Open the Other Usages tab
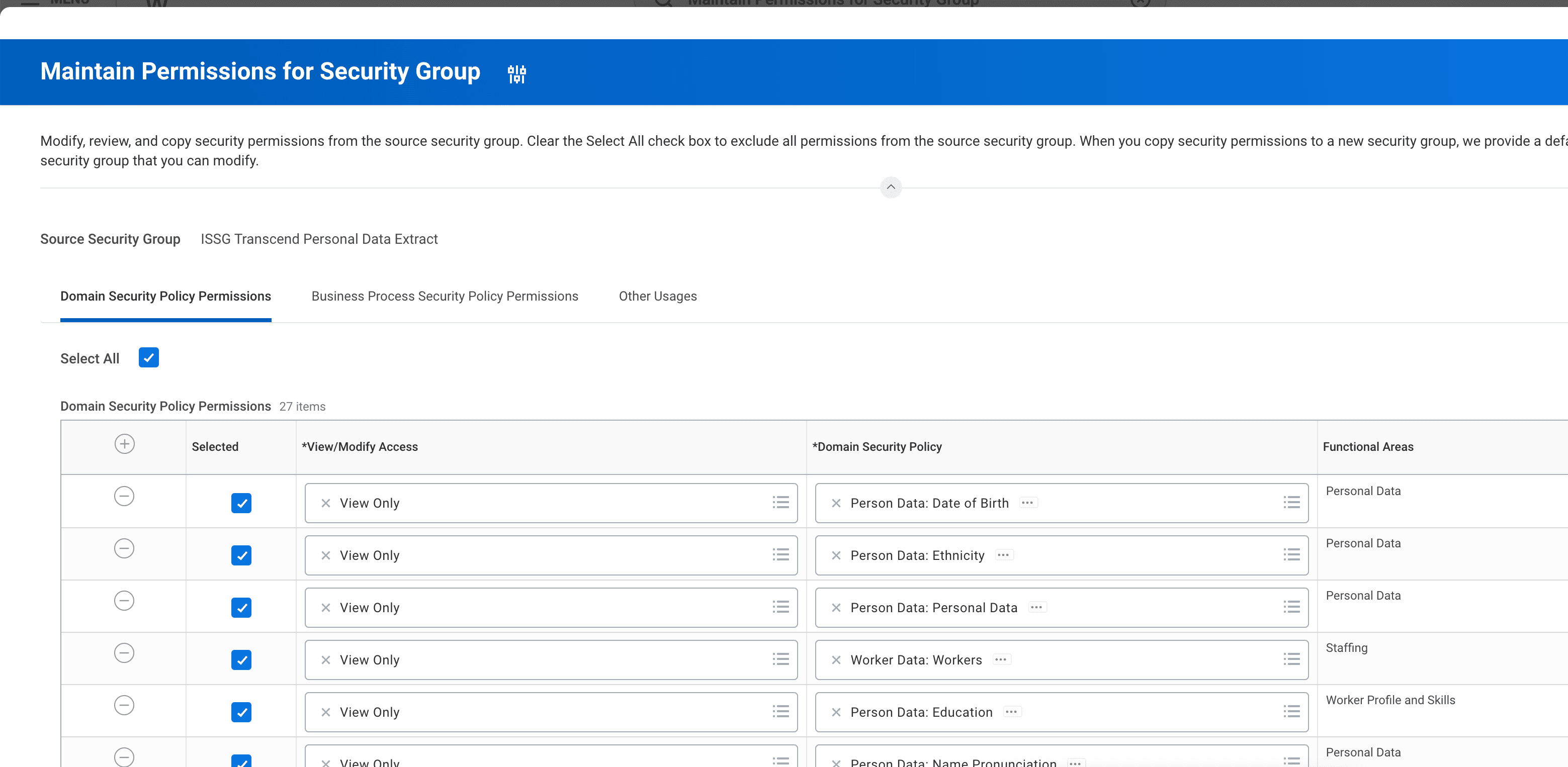The image size is (1568, 767). [x=657, y=296]
